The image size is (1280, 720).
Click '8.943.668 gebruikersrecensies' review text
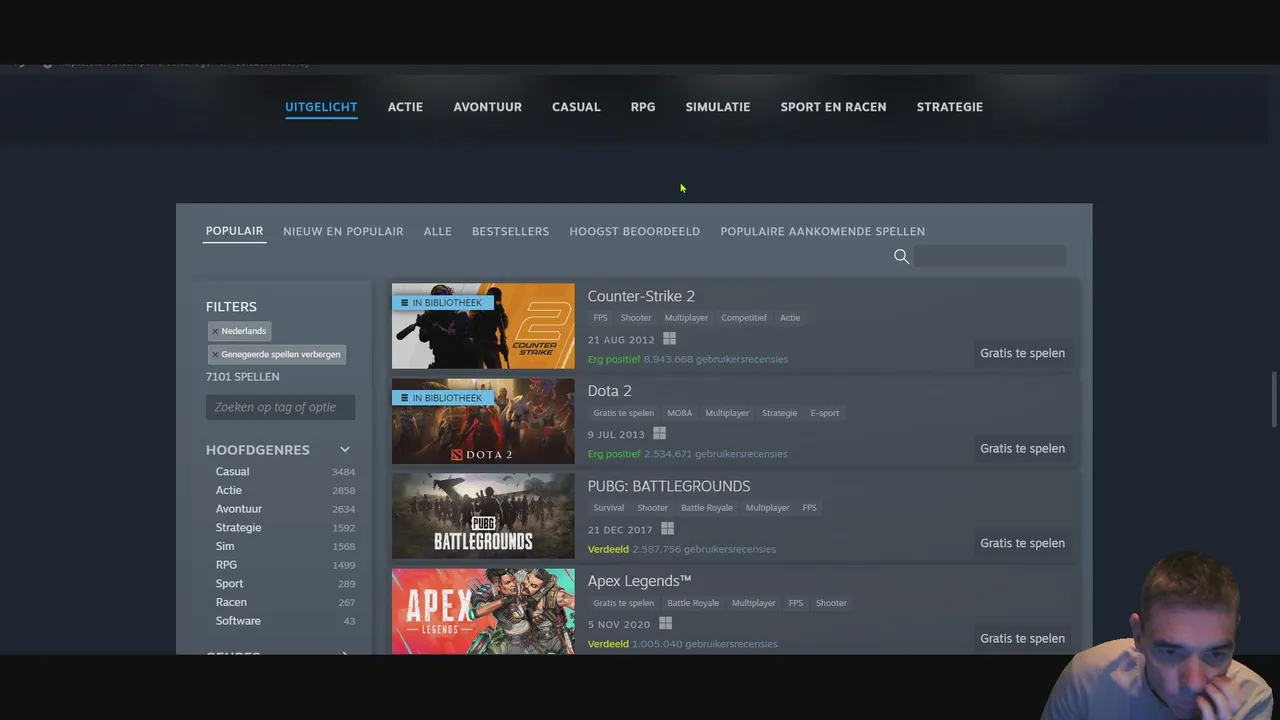point(716,359)
